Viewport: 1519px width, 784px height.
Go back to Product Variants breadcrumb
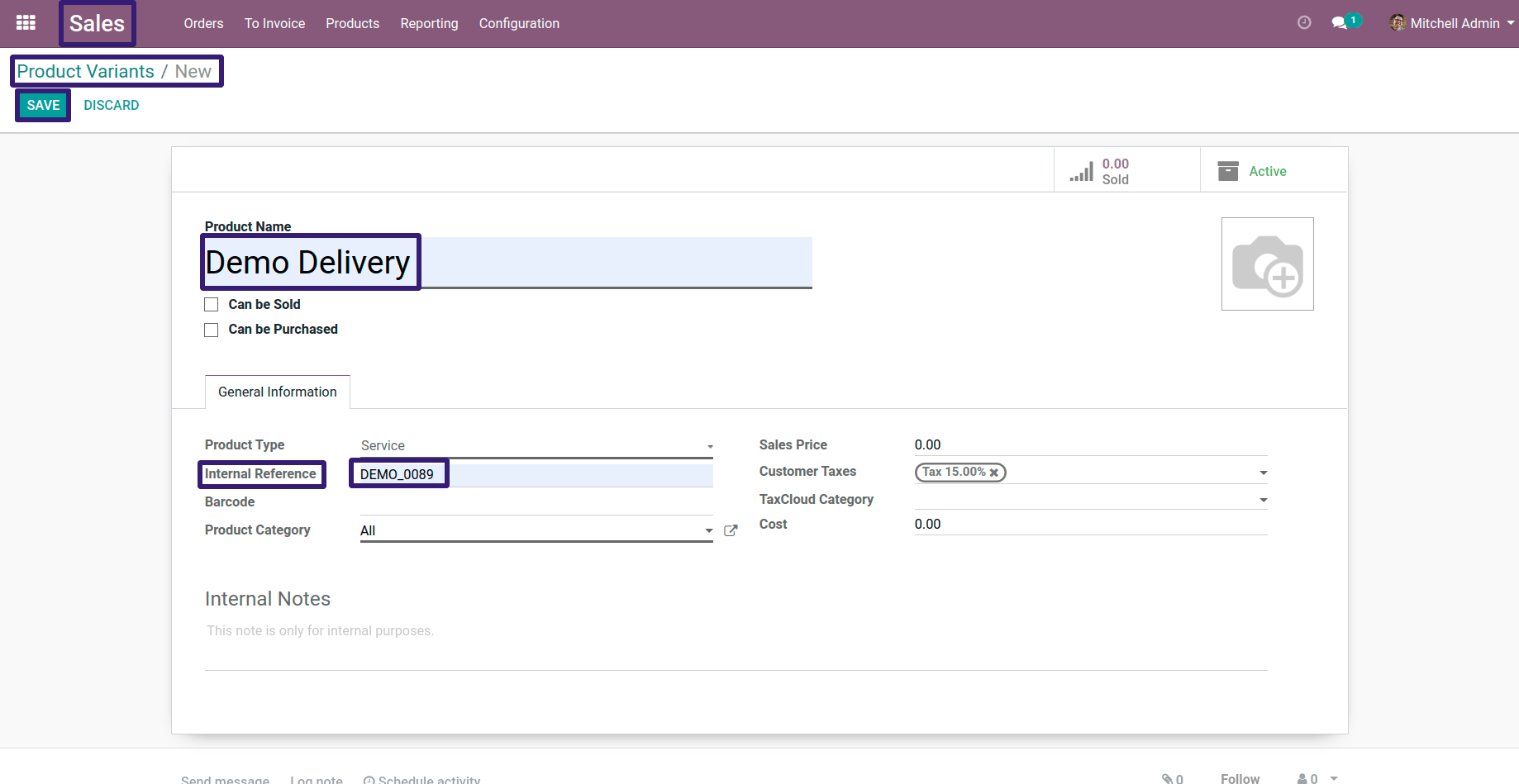click(86, 71)
